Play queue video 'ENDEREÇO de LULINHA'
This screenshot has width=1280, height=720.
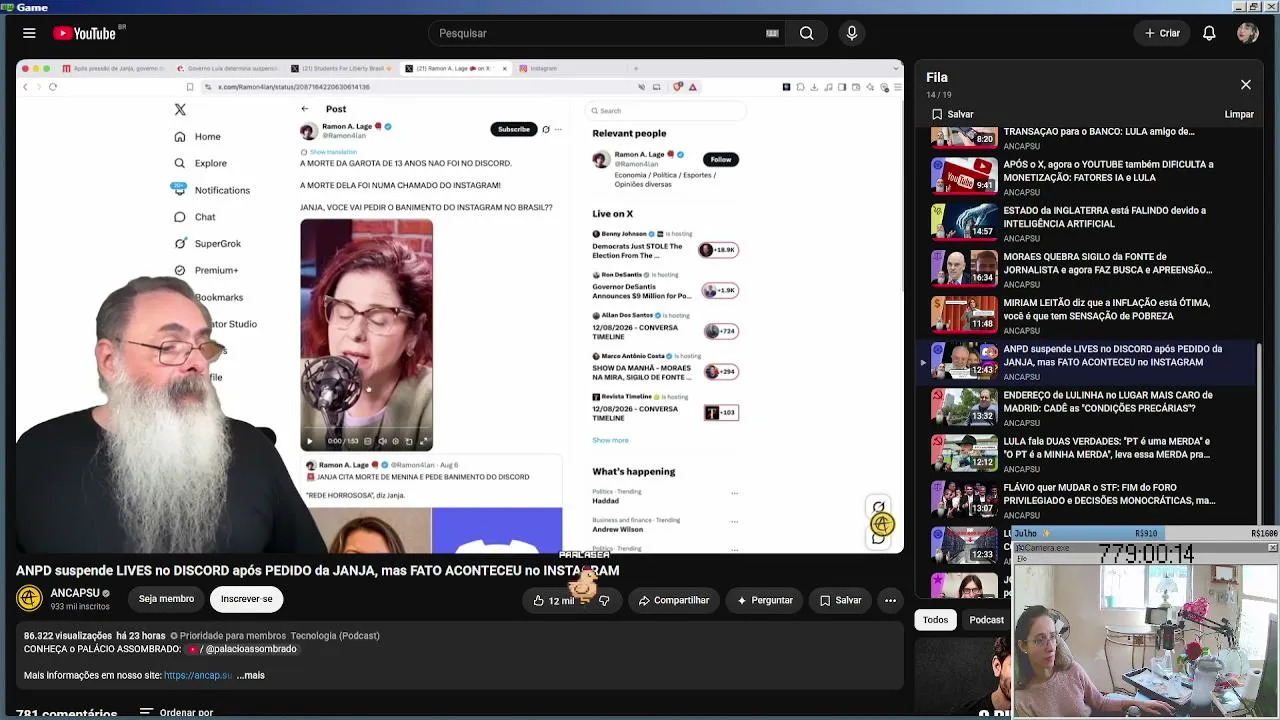click(1090, 407)
